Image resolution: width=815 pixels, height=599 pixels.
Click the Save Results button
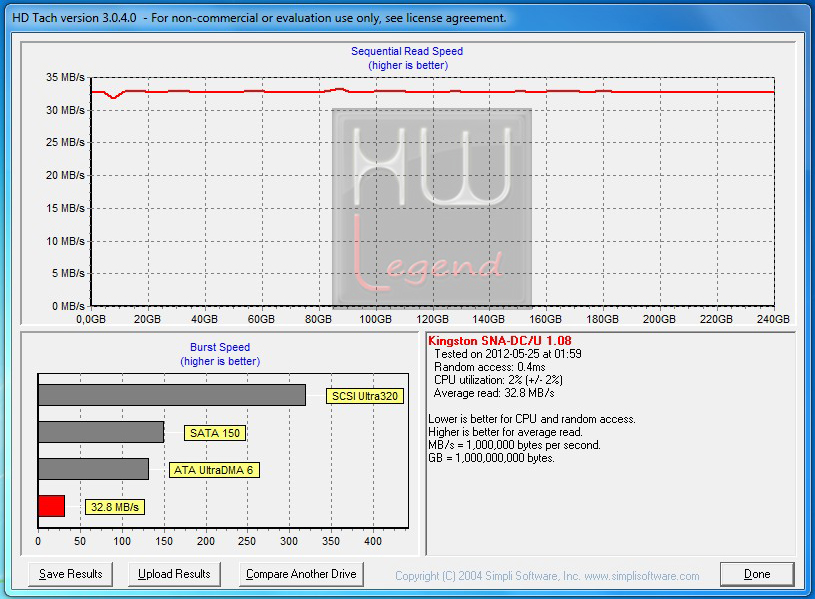[x=71, y=574]
